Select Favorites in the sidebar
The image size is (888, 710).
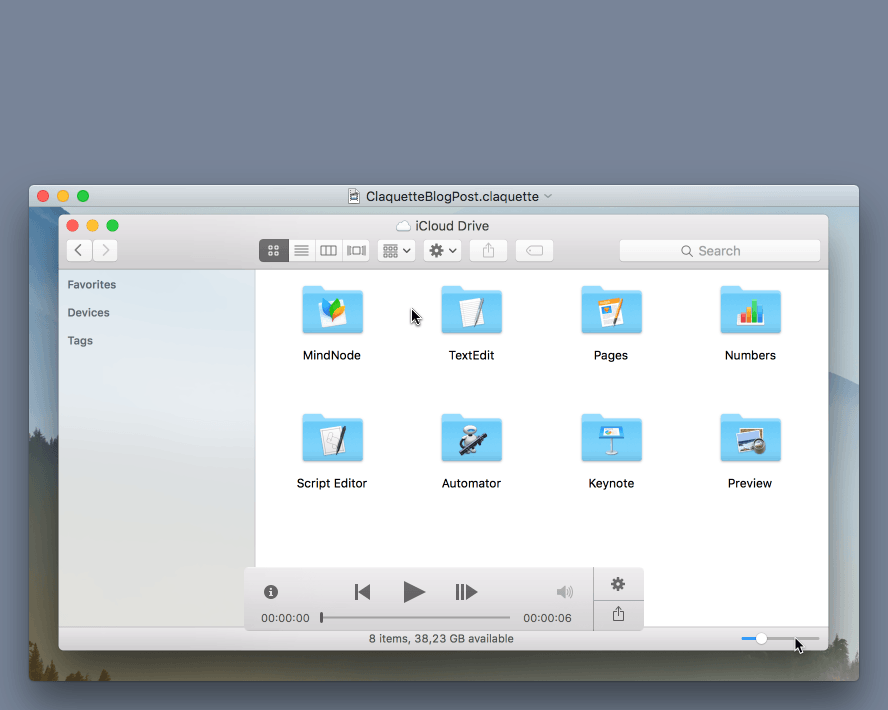click(x=92, y=284)
